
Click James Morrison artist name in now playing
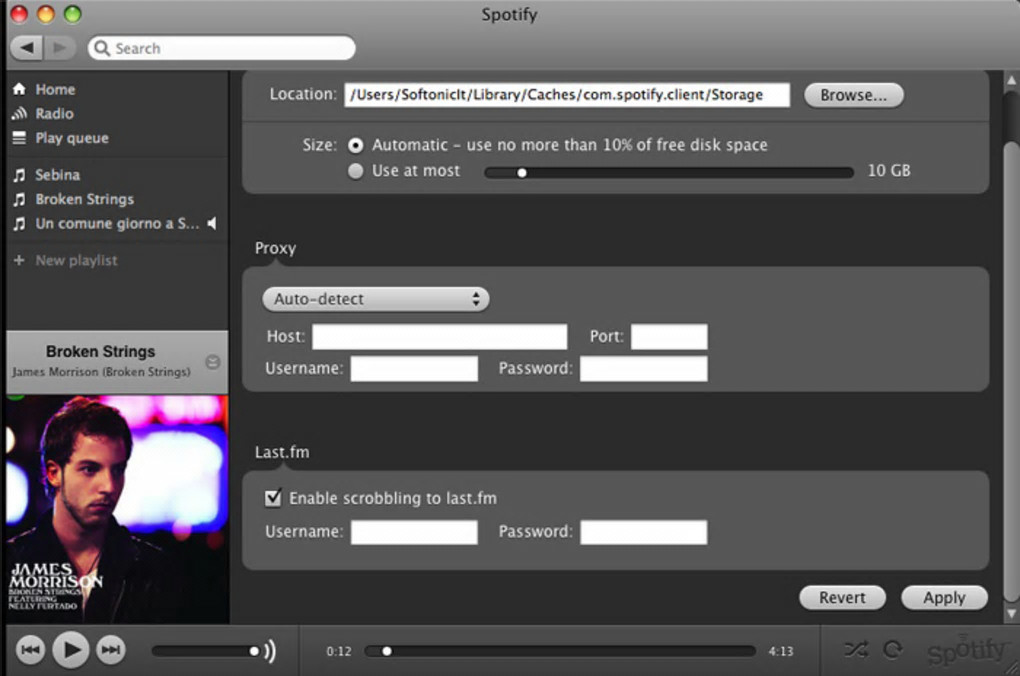(x=55, y=372)
